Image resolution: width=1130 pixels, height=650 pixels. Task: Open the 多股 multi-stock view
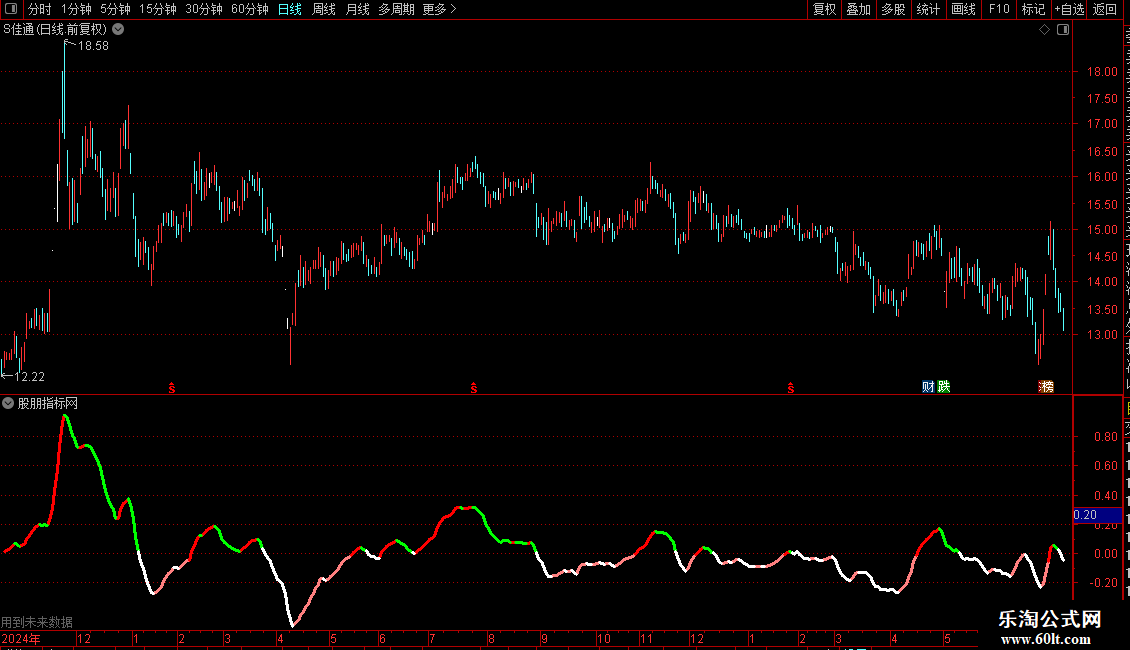[893, 9]
